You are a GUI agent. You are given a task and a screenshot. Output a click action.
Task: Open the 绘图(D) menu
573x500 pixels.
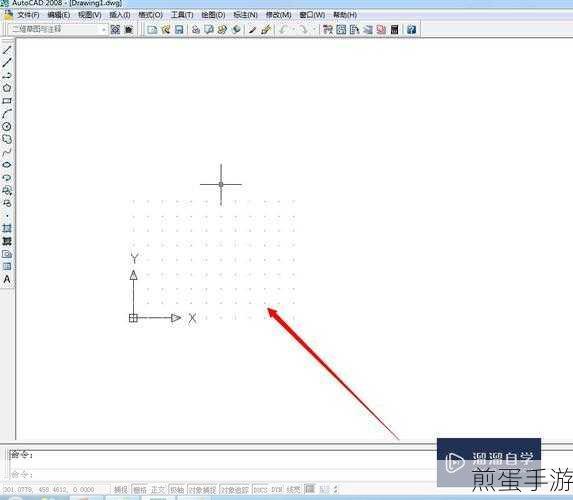pyautogui.click(x=213, y=15)
